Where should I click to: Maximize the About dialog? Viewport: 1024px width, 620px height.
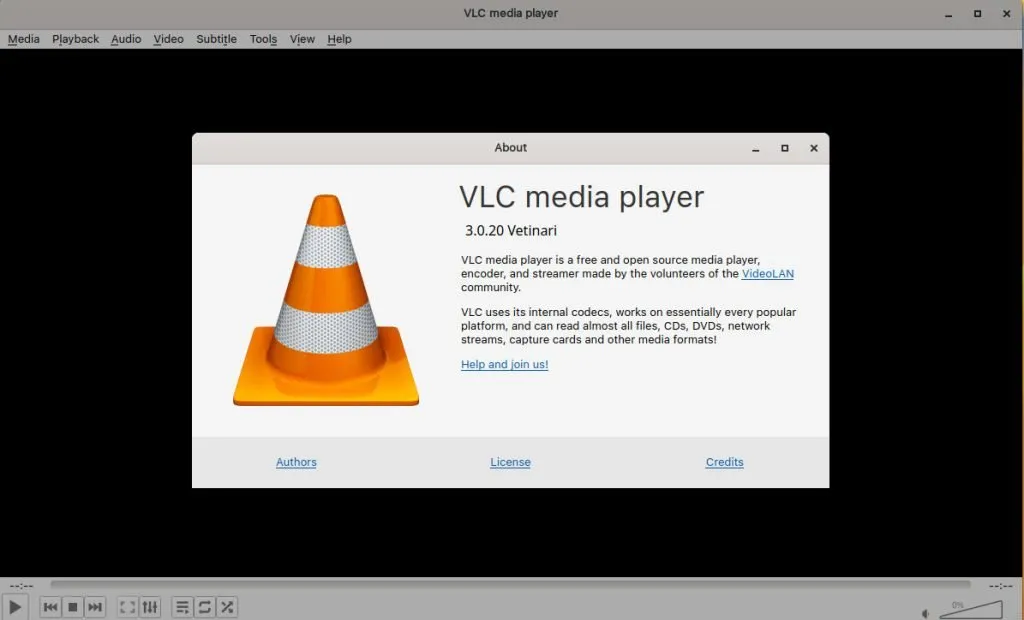pyautogui.click(x=785, y=148)
